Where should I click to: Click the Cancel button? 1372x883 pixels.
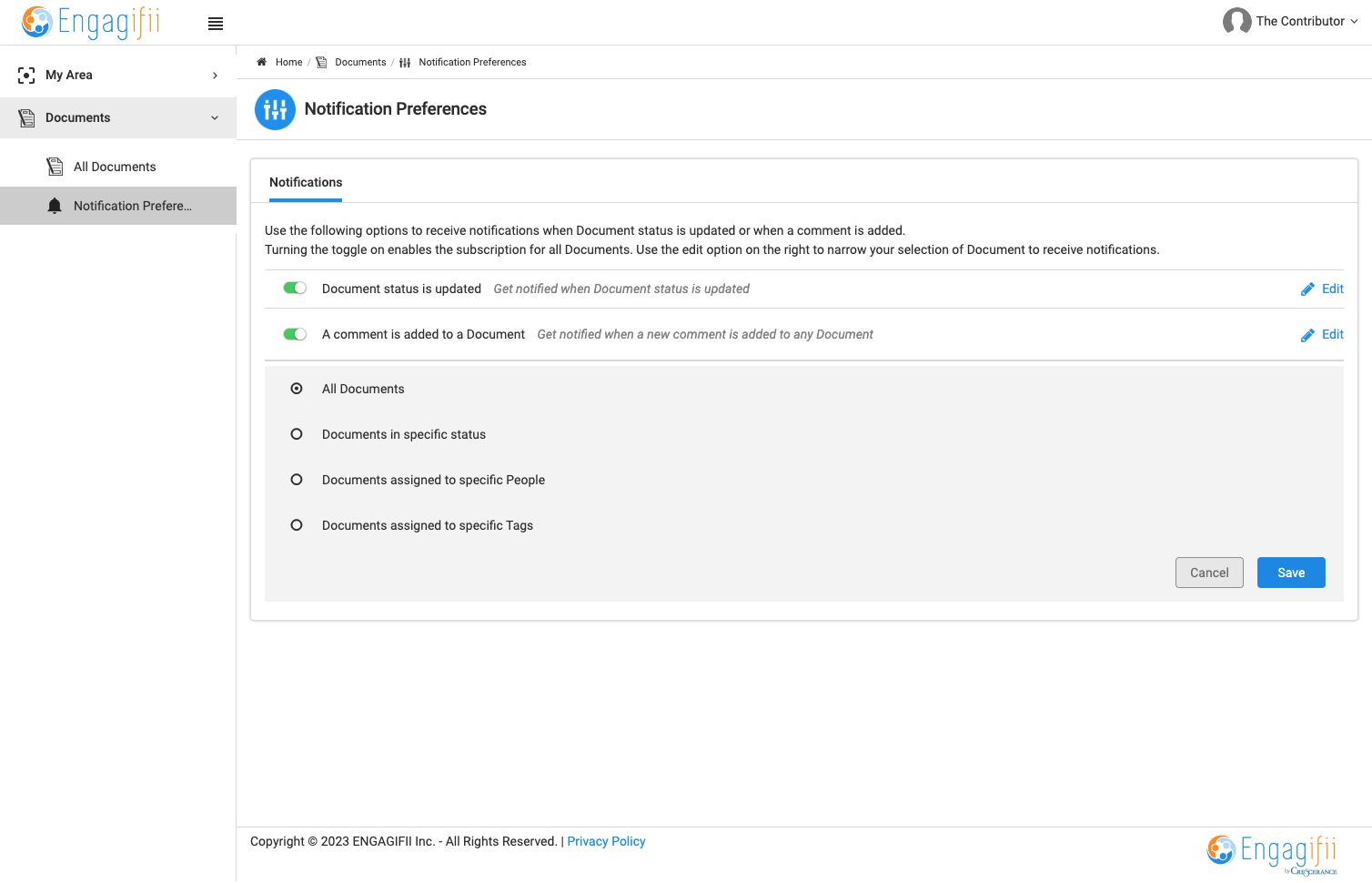coord(1209,573)
